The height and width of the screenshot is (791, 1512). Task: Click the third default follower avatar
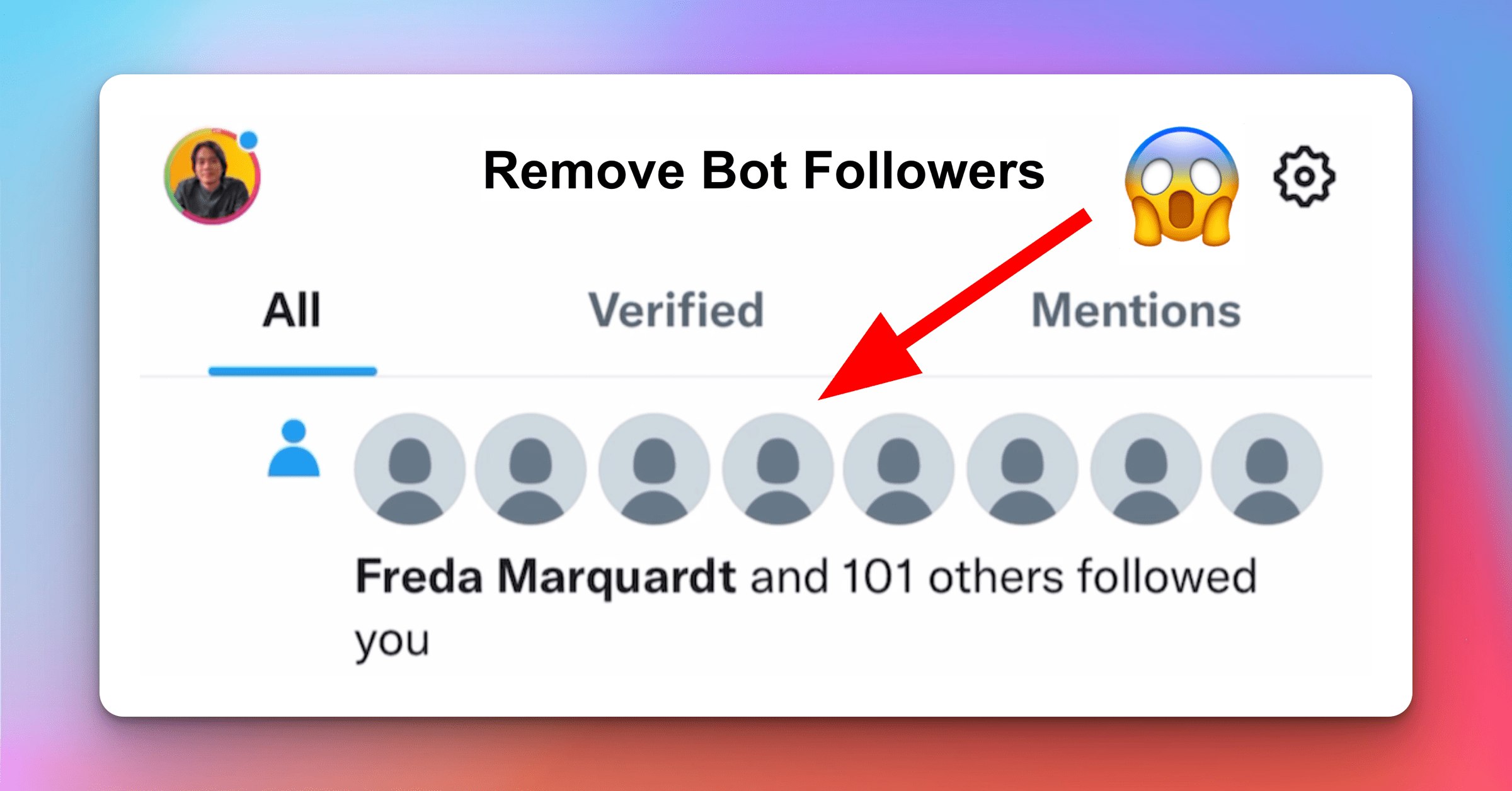[654, 469]
